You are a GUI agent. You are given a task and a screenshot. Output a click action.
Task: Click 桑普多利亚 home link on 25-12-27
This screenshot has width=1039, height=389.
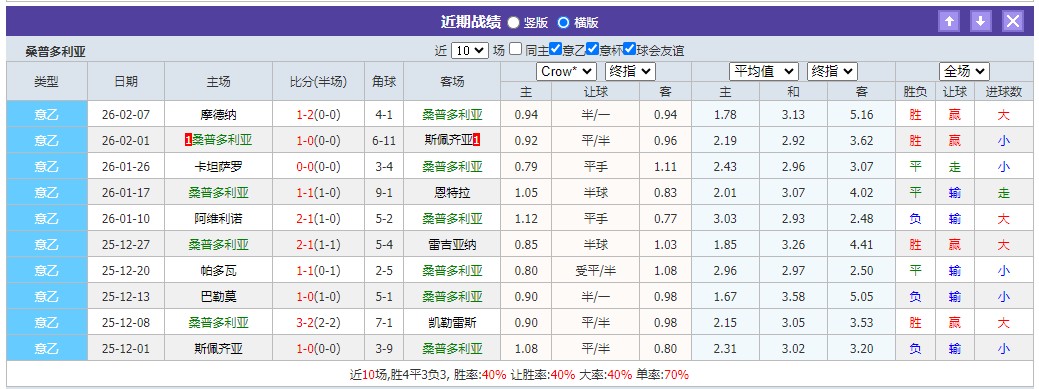click(x=218, y=245)
